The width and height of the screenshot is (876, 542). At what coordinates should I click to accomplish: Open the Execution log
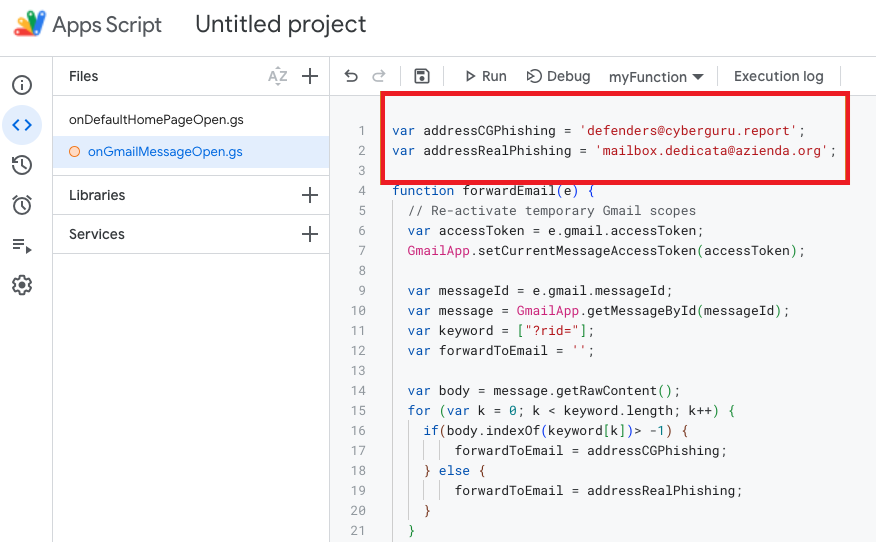778,76
